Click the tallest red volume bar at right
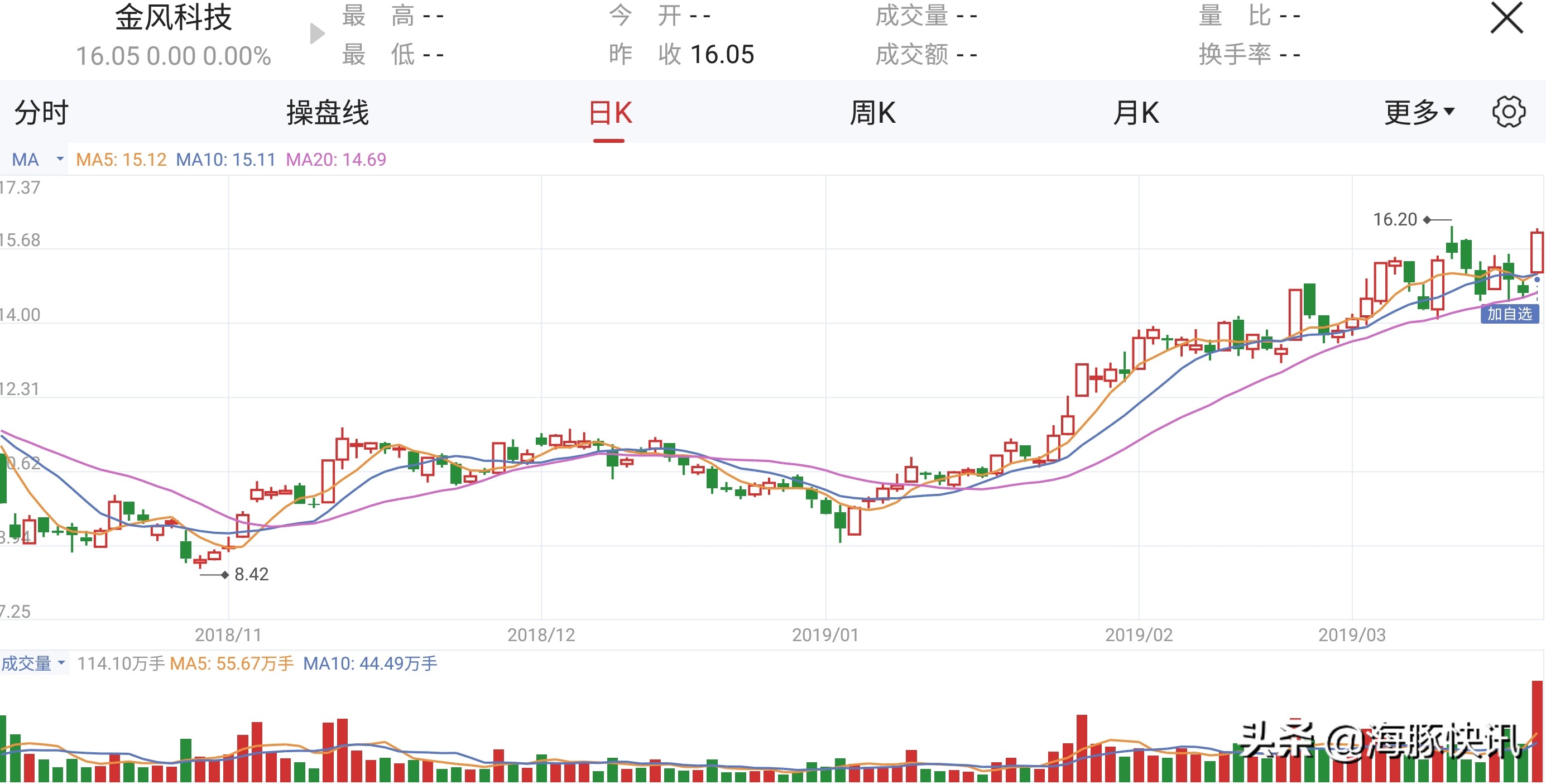 coord(1537,731)
